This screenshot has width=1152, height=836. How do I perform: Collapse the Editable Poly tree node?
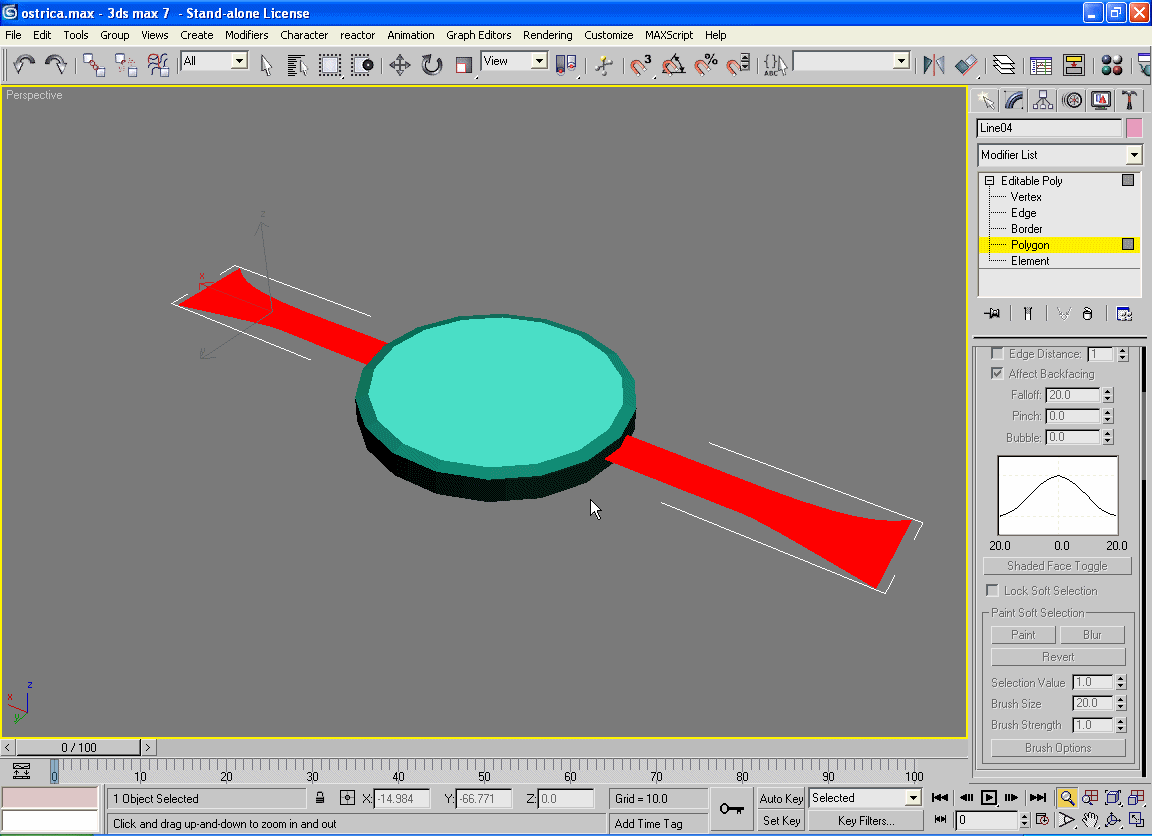[990, 181]
